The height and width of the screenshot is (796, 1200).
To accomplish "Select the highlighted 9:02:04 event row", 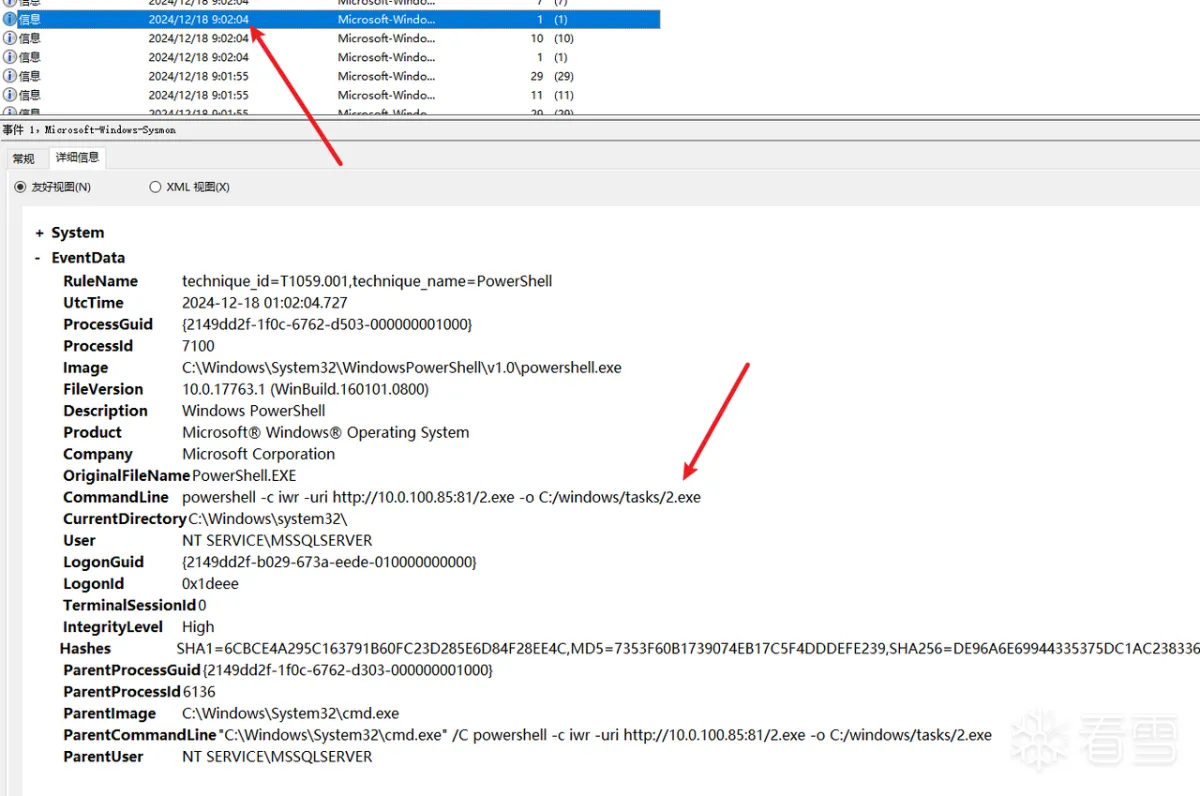I will [x=330, y=19].
